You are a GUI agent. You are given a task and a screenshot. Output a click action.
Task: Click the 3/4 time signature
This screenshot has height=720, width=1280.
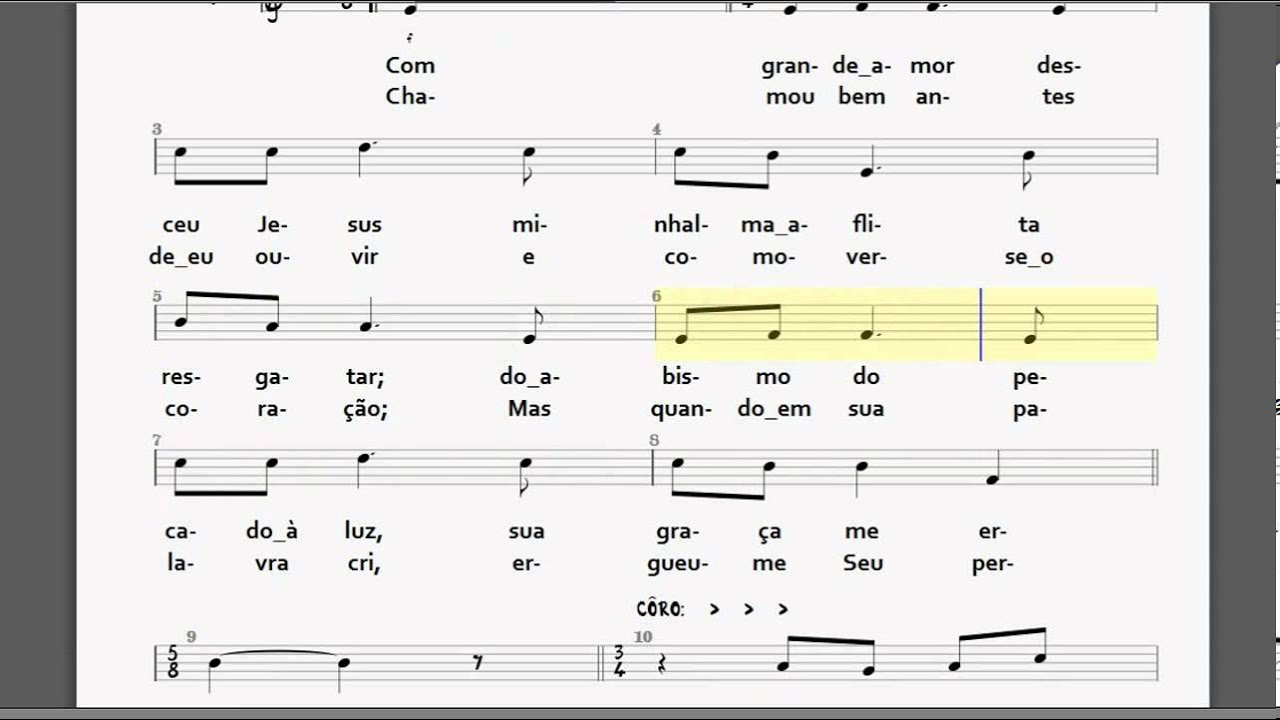[619, 662]
